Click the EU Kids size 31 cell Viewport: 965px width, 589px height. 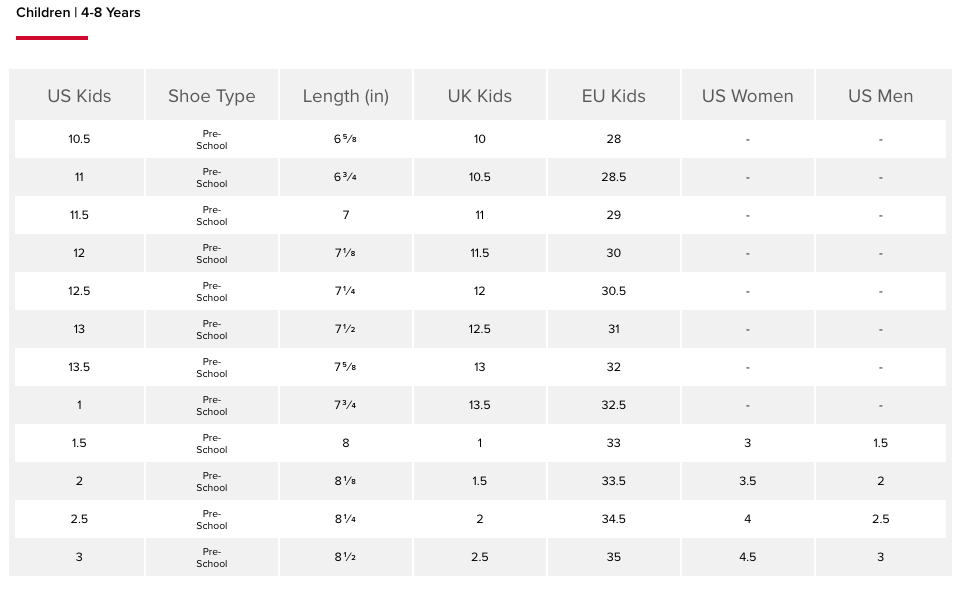(614, 329)
